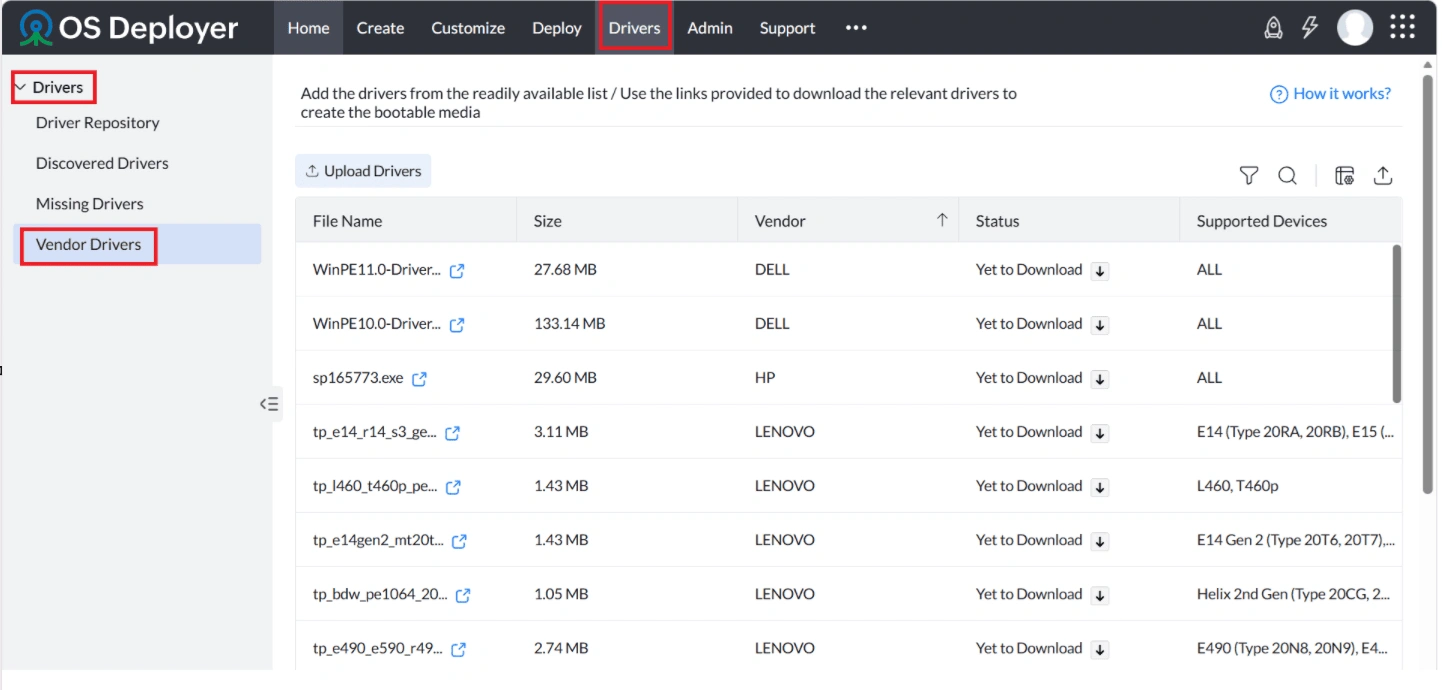Open the Create menu
This screenshot has width=1442, height=690.
point(380,28)
